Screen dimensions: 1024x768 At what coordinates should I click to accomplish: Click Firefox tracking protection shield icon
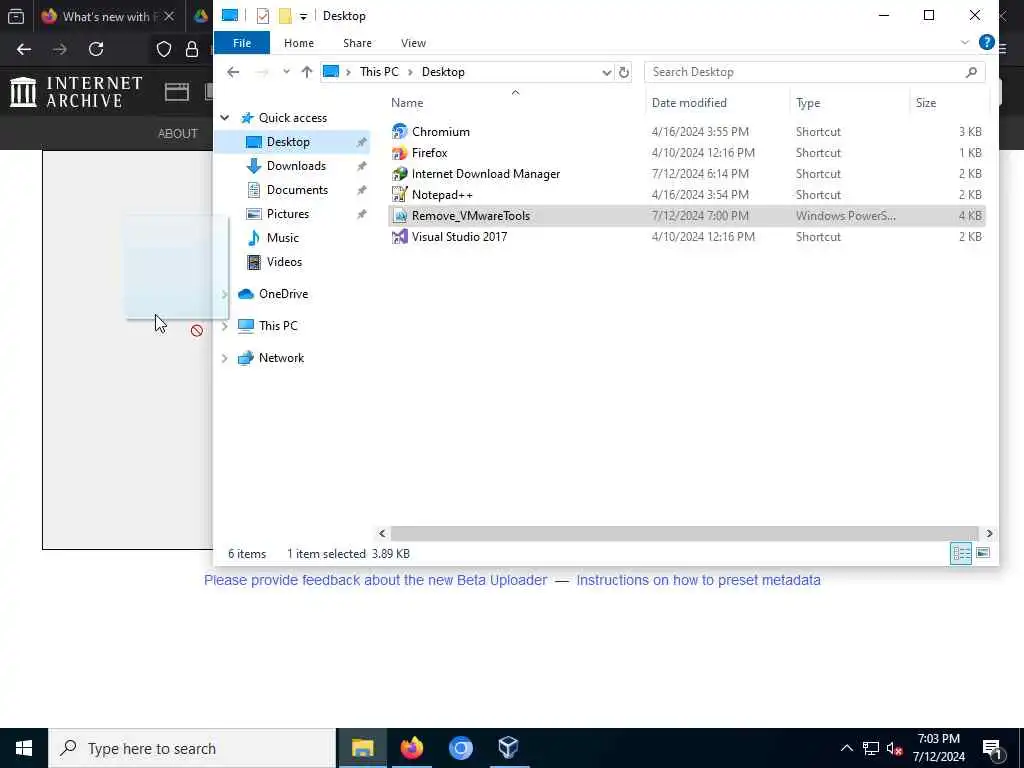[x=164, y=49]
